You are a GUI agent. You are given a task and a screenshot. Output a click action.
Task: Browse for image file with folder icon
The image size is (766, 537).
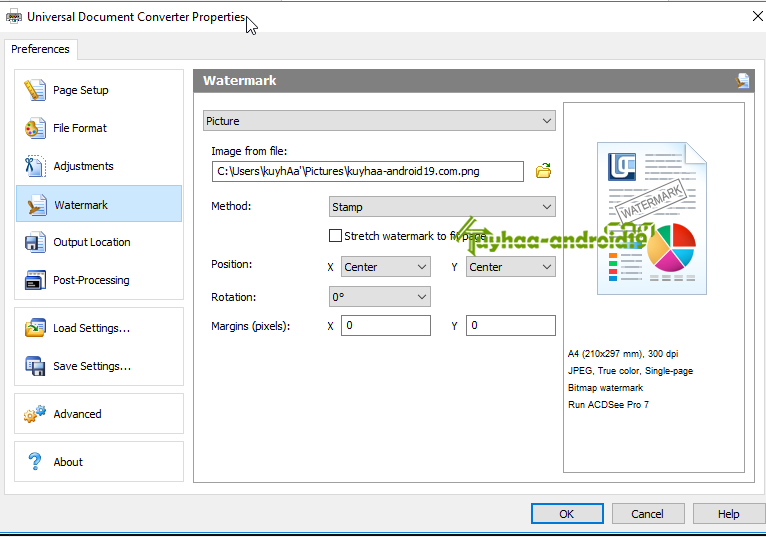[543, 171]
